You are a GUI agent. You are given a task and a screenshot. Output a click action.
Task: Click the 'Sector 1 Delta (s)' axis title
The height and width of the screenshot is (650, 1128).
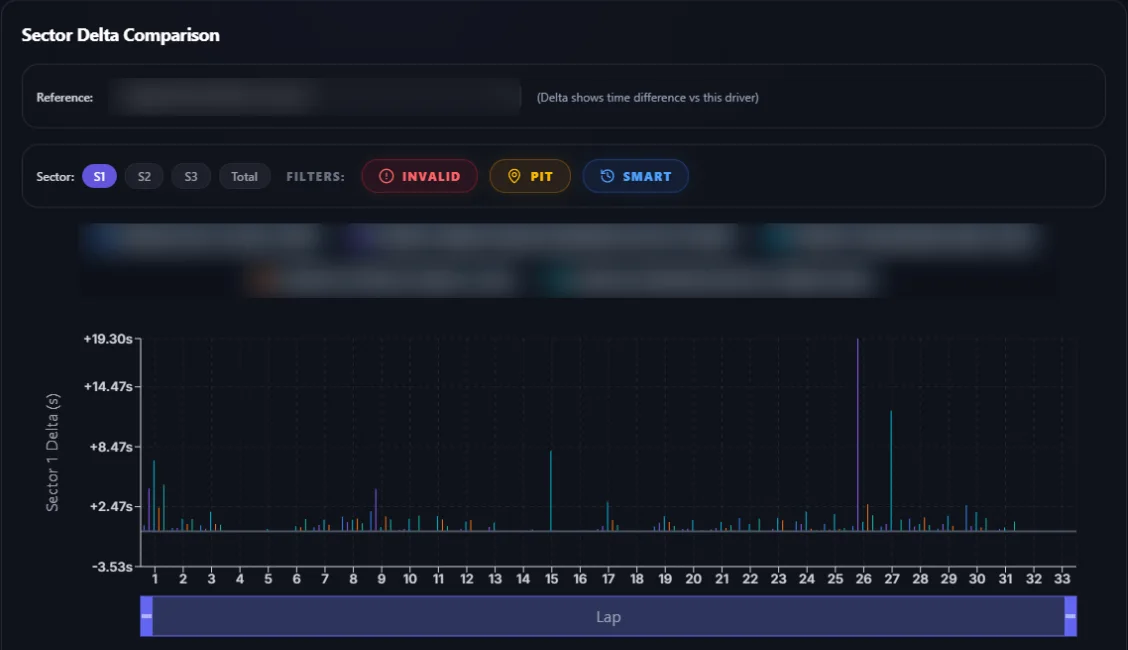tap(53, 452)
